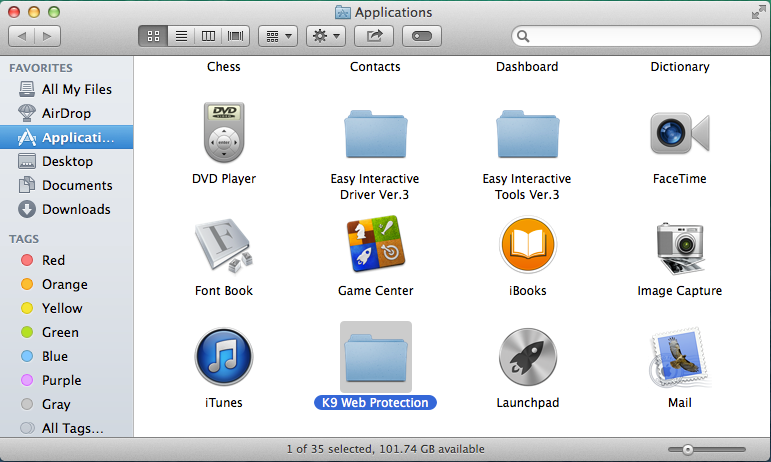Switch to column view
Screen dimensions: 771x462
tap(208, 36)
